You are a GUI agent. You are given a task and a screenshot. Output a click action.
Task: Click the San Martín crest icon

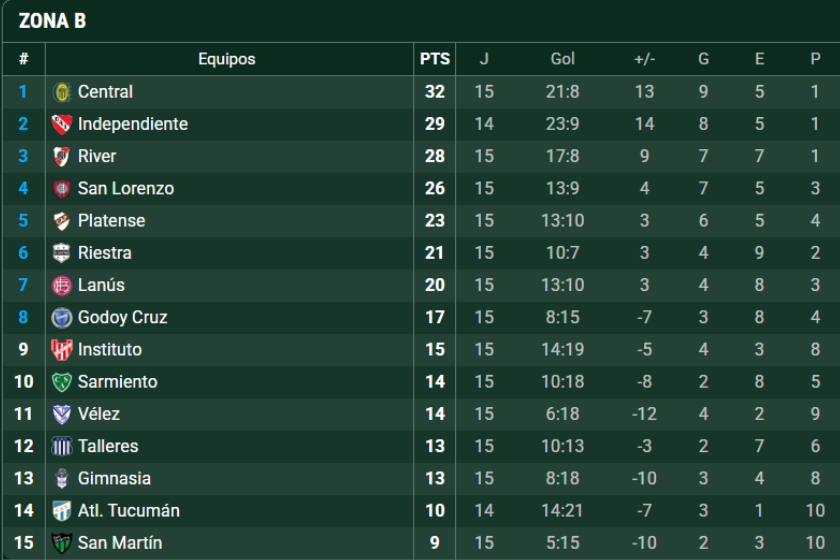point(62,543)
